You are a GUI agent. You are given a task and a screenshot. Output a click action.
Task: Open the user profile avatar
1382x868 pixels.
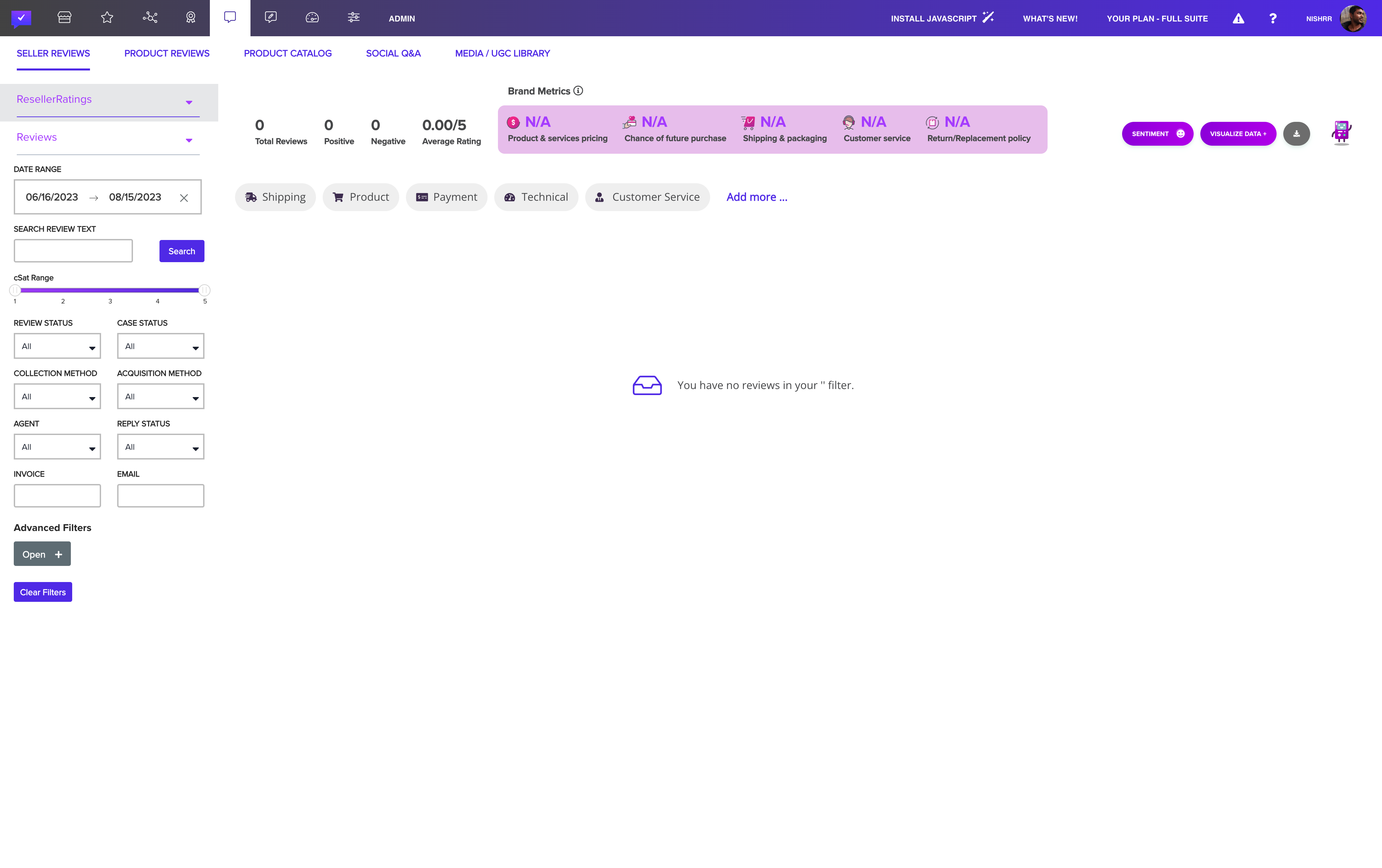1353,18
